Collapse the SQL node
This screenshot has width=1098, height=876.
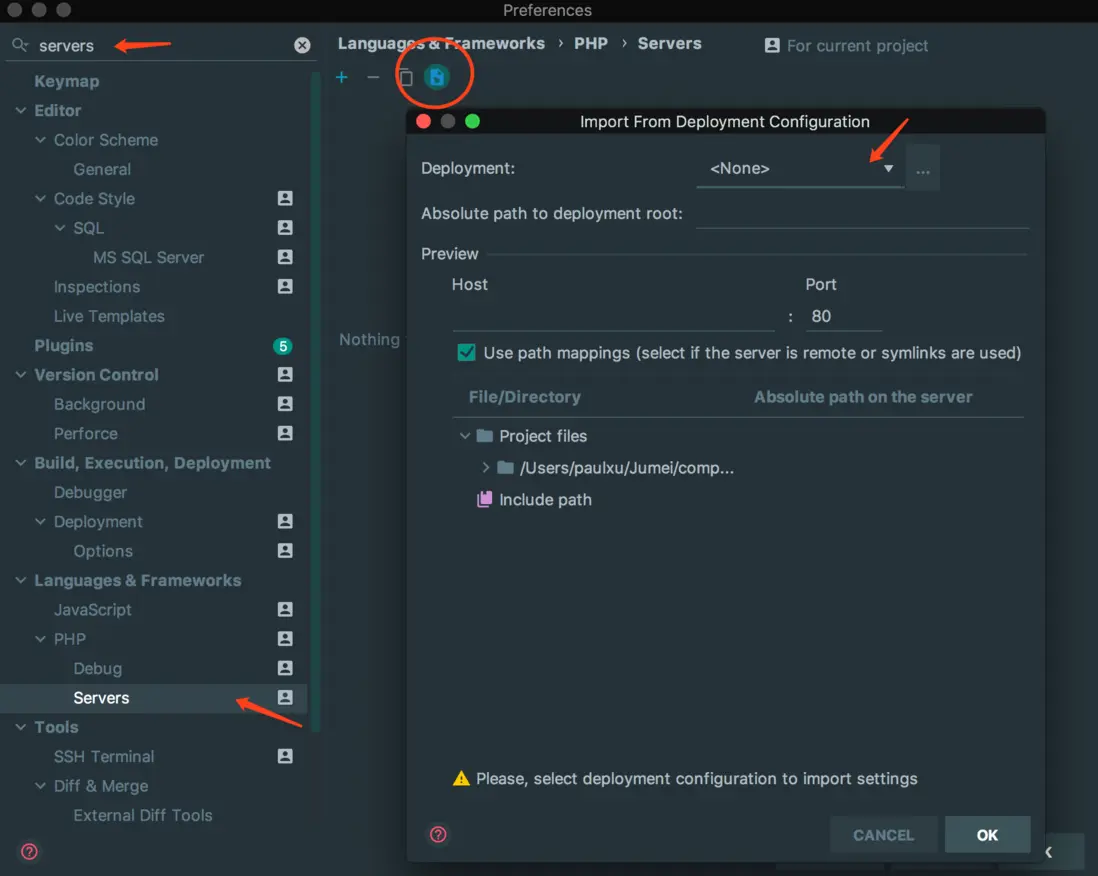(x=60, y=228)
